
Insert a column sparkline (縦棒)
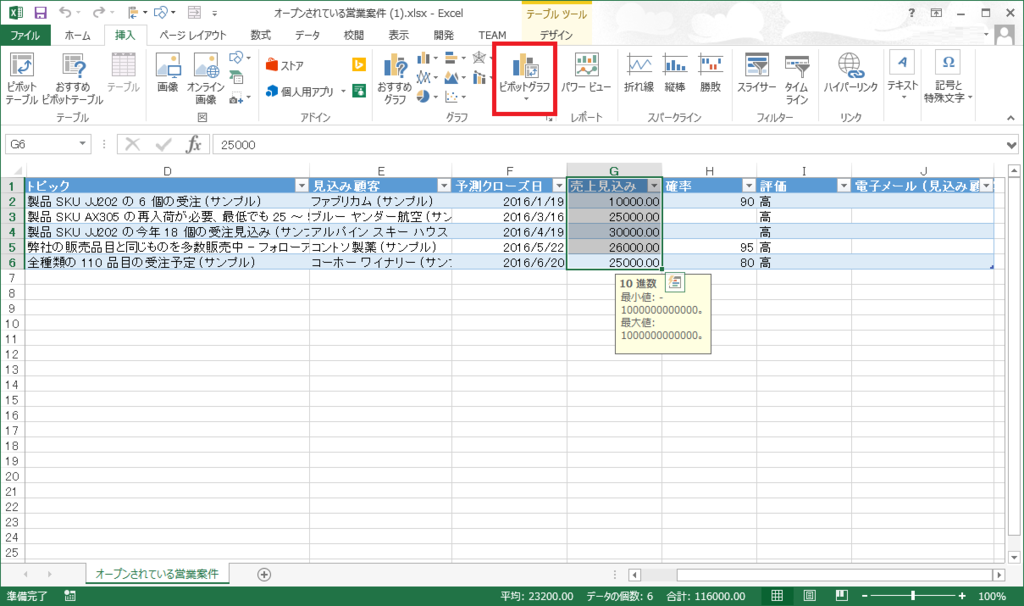(675, 72)
